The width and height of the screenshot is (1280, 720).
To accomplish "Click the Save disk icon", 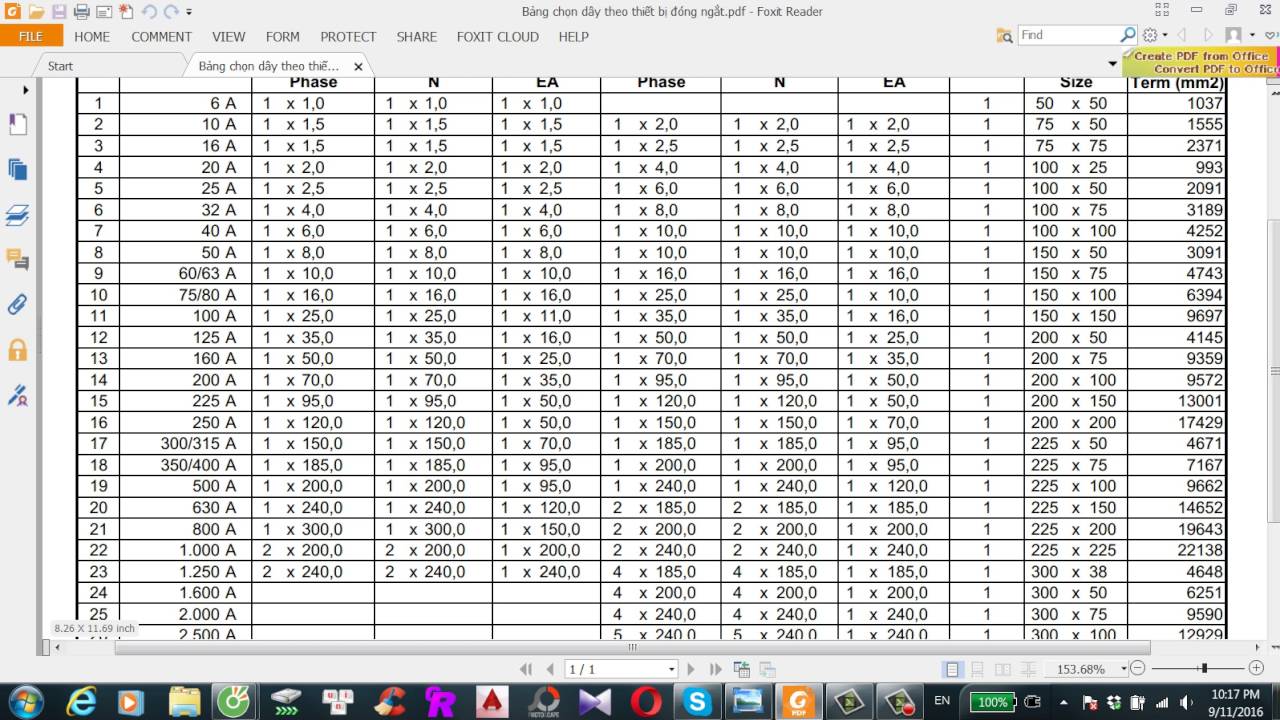I will pos(58,12).
